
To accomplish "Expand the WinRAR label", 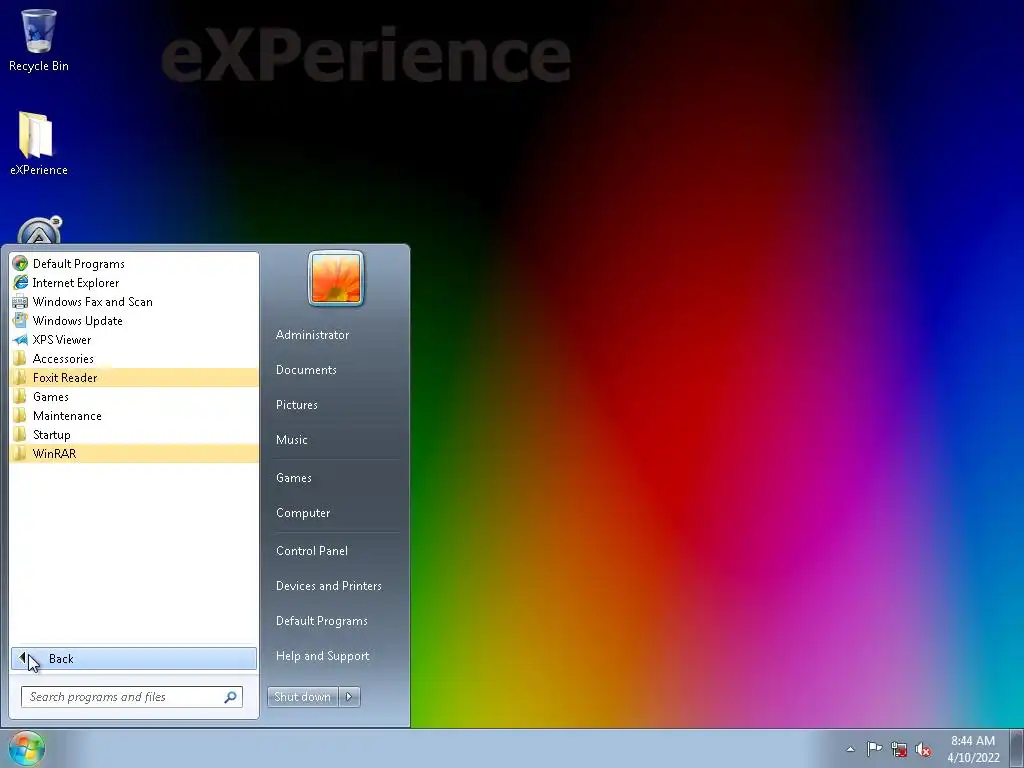I will [54, 453].
